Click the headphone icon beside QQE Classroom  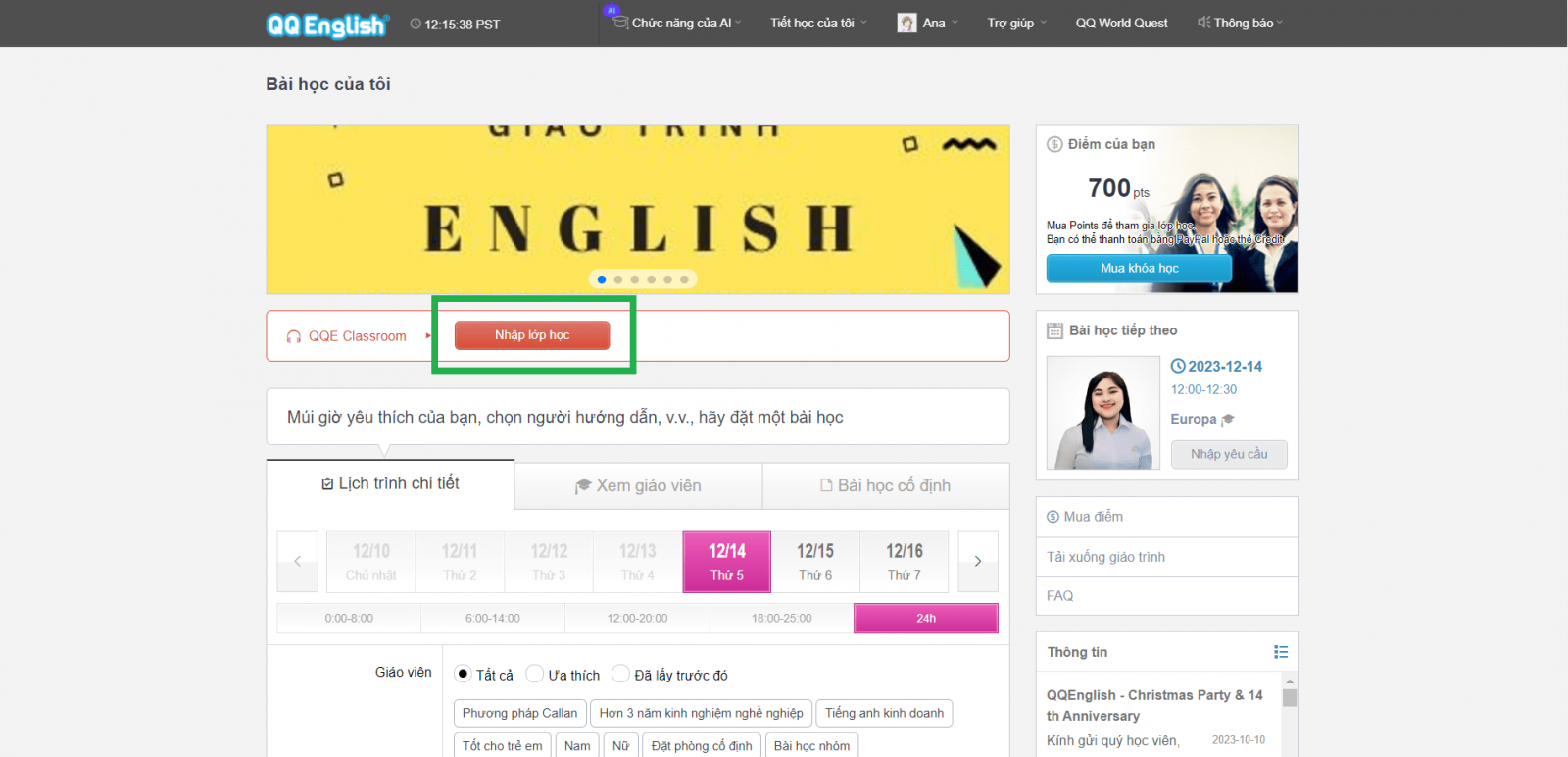[x=294, y=336]
